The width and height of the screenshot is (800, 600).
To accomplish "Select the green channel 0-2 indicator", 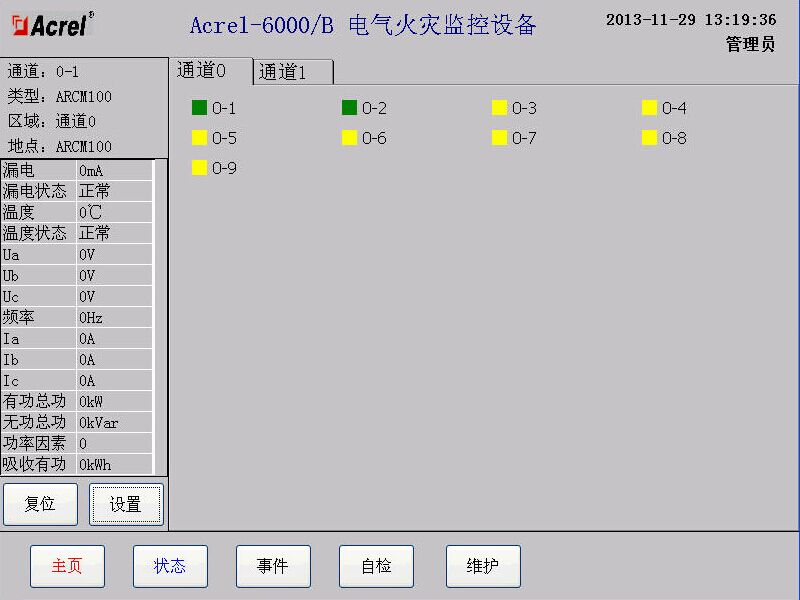I will pos(349,108).
